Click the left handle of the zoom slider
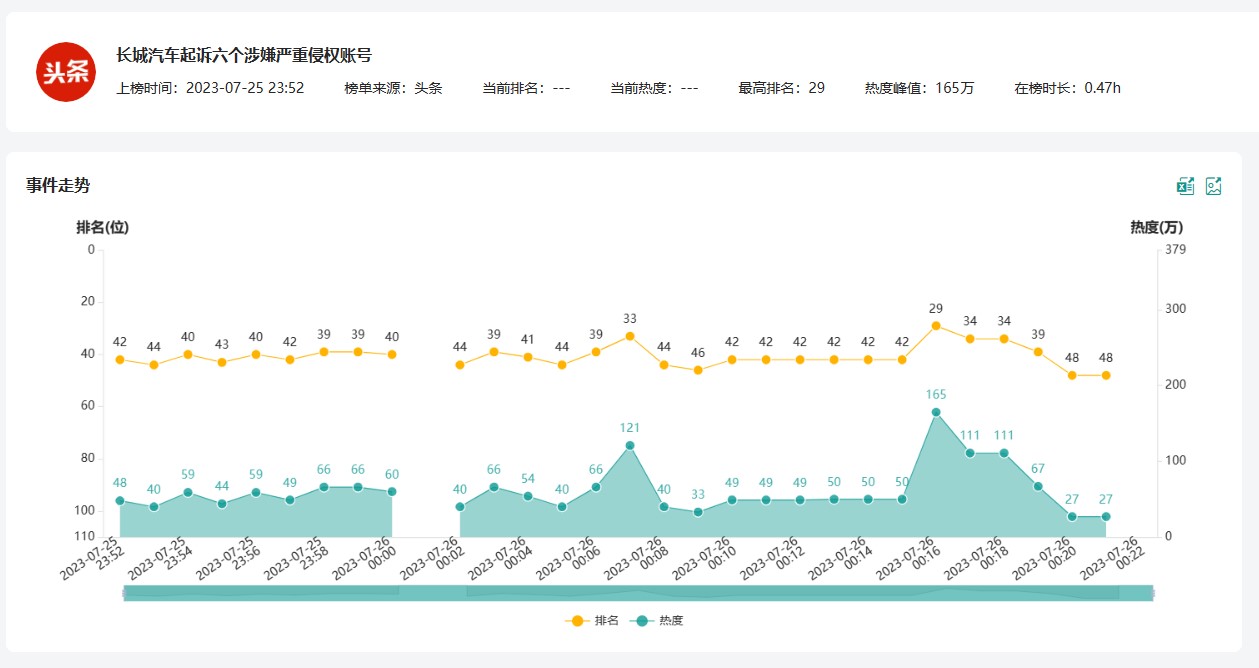The width and height of the screenshot is (1259, 668). (124, 593)
